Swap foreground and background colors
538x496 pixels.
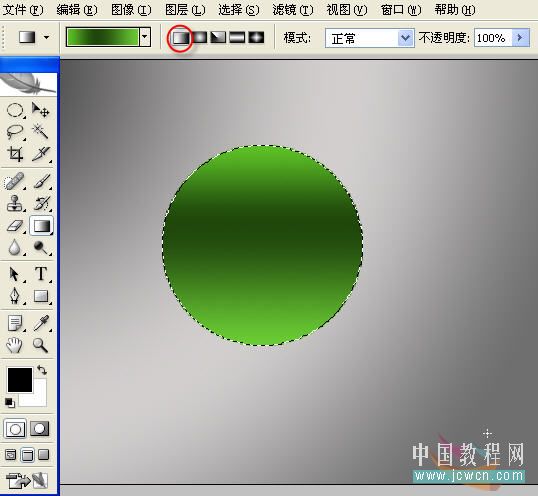click(42, 370)
